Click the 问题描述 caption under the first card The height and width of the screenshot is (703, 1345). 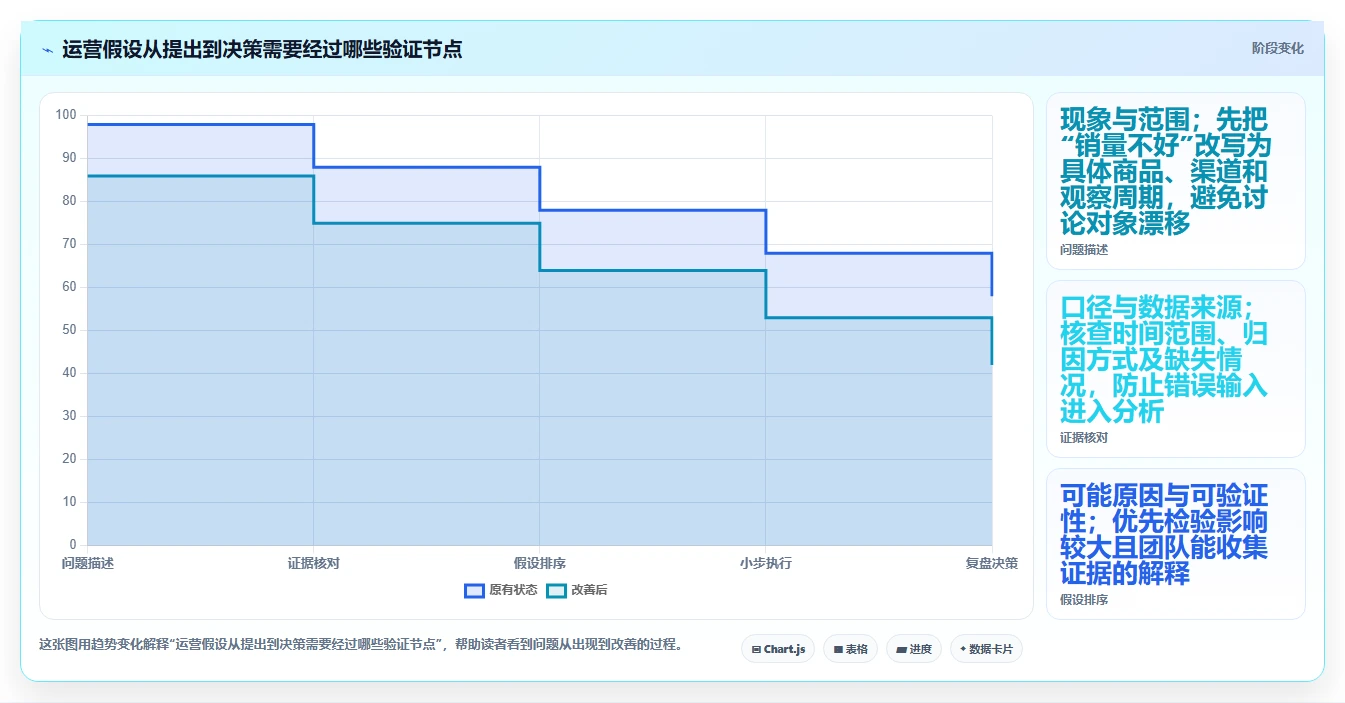[x=1084, y=250]
